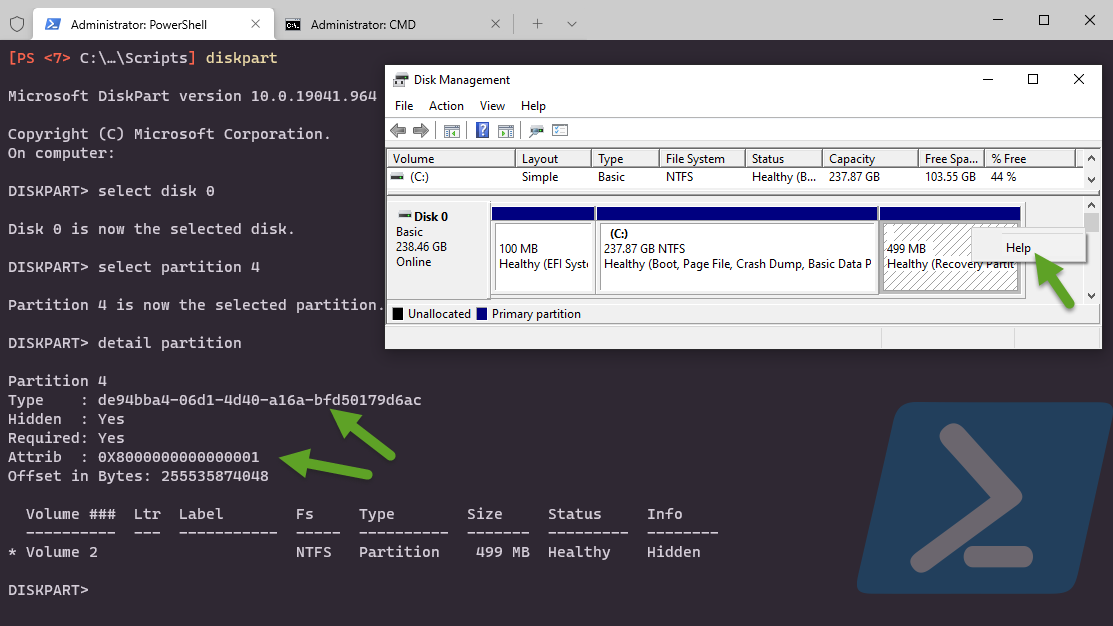The width and height of the screenshot is (1113, 626).
Task: Click the 'select disk 0' command line
Action: tap(111, 191)
